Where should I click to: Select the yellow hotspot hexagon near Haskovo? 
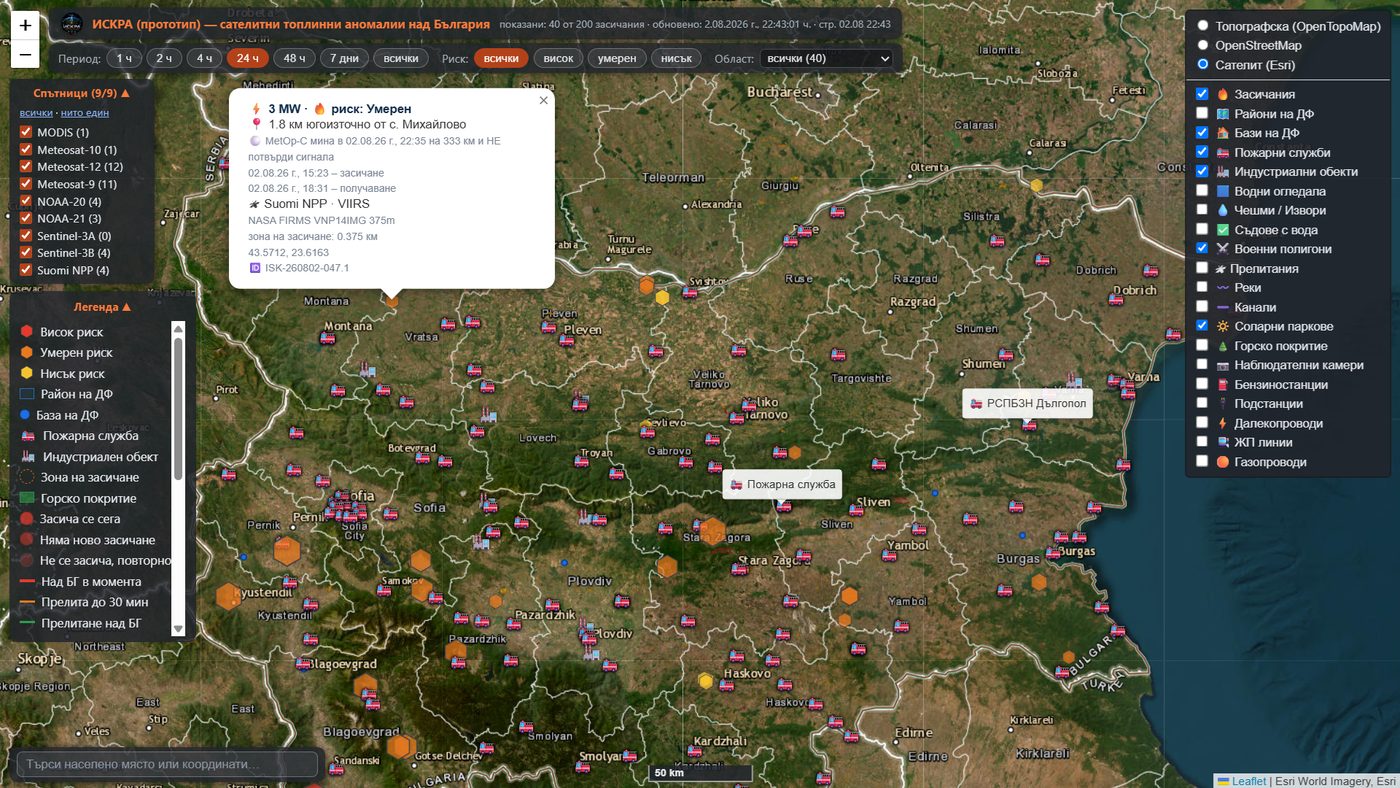(x=706, y=681)
